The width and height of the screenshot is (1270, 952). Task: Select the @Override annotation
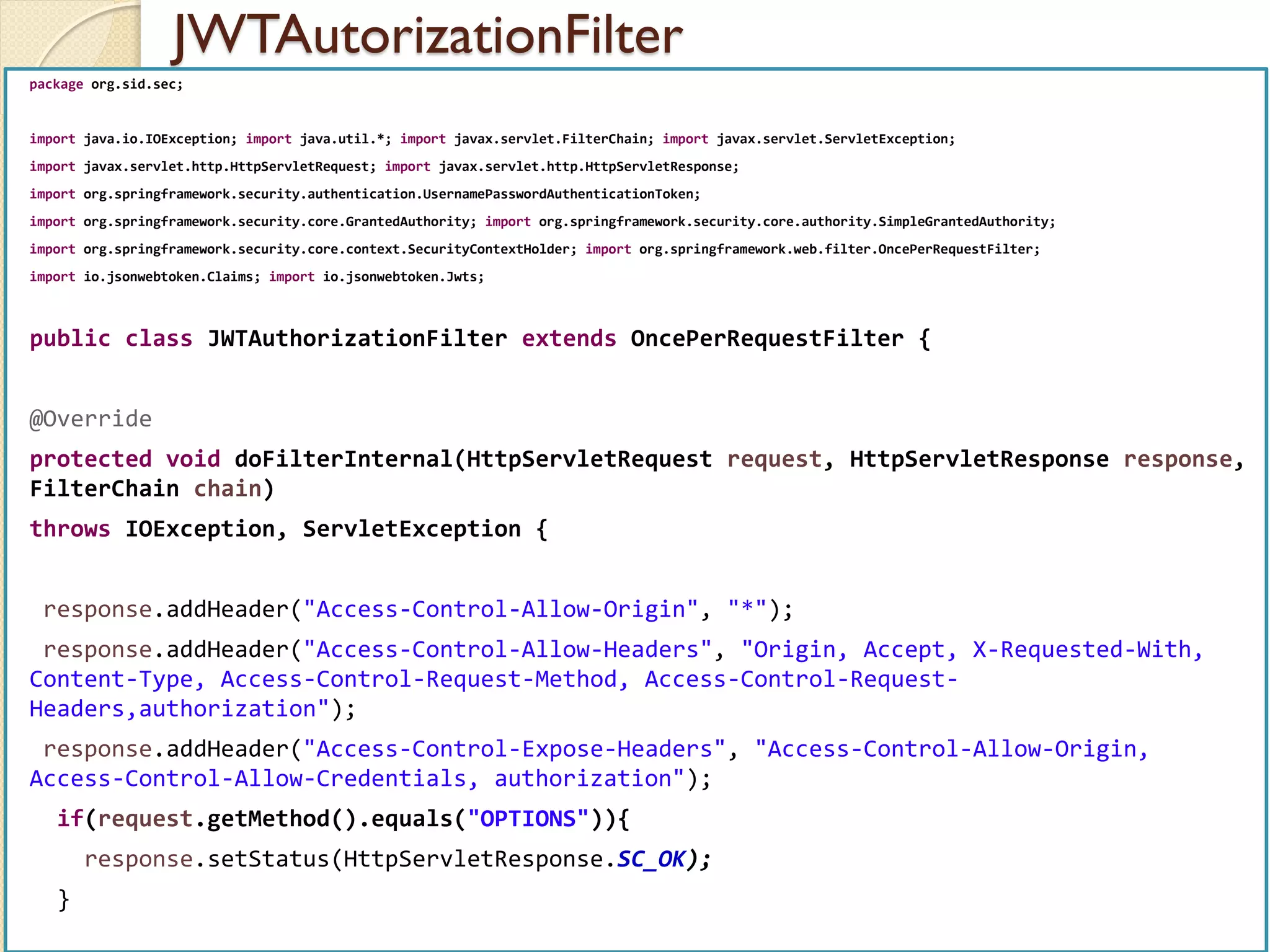click(x=91, y=419)
